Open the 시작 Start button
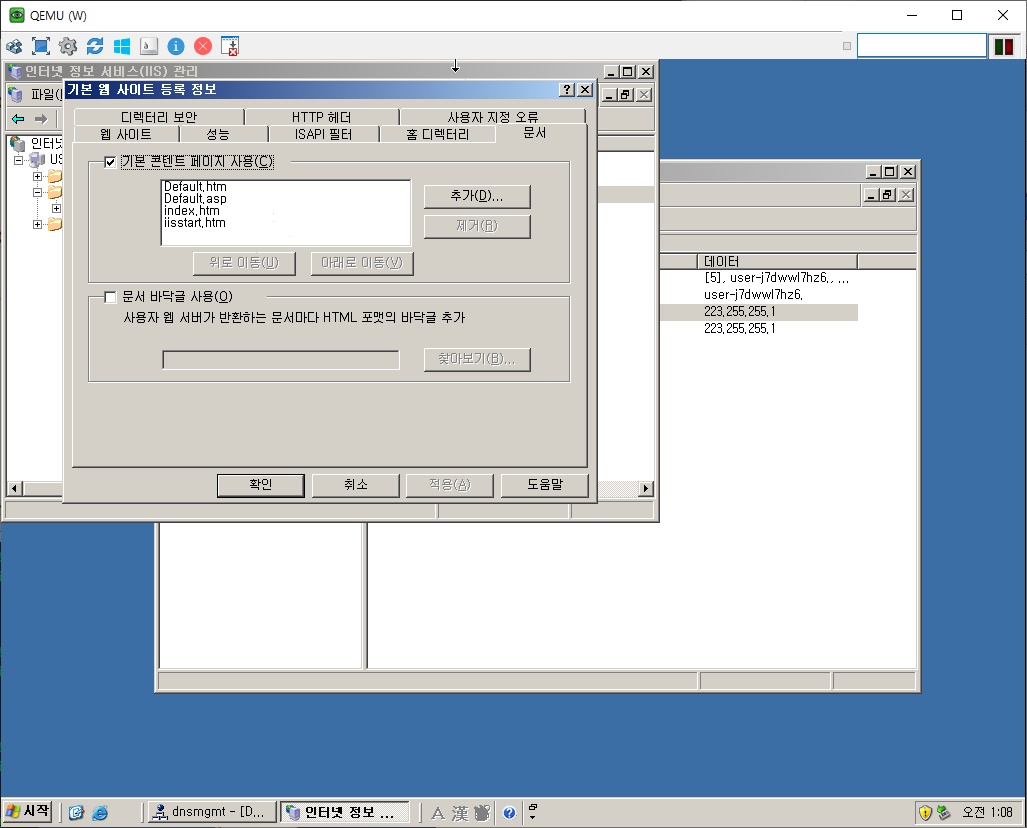Image resolution: width=1027 pixels, height=828 pixels. (x=28, y=812)
